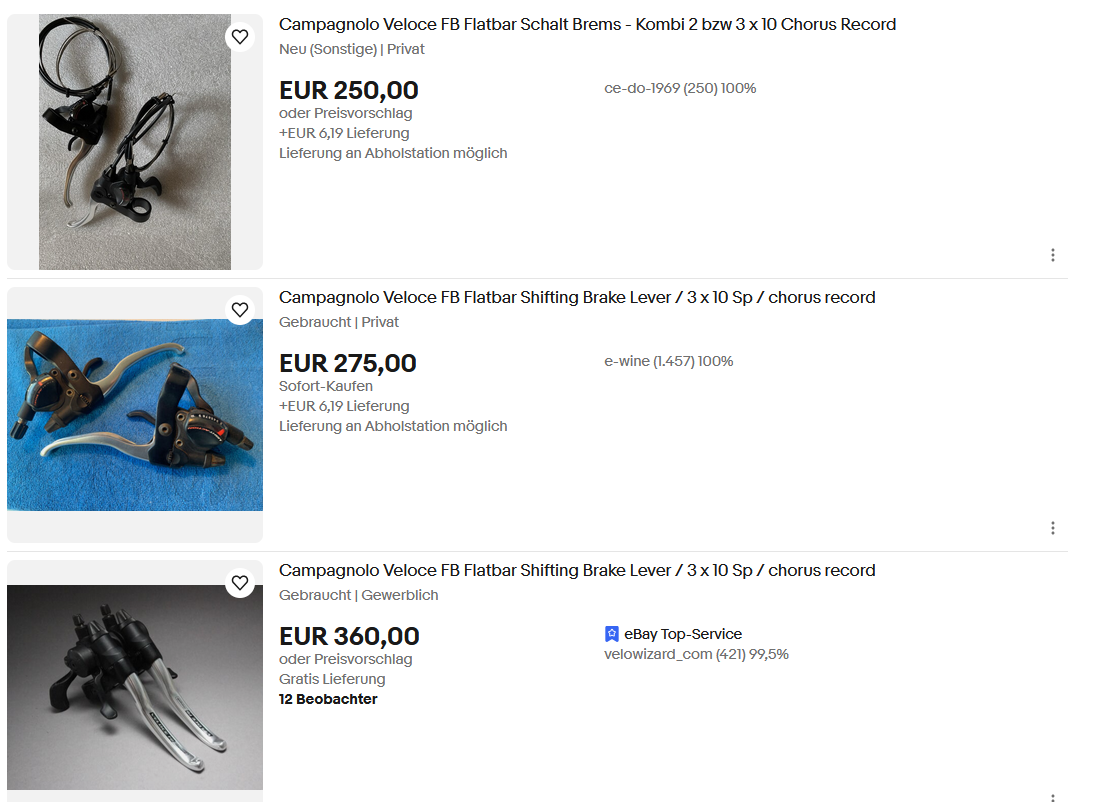This screenshot has height=802, width=1103.
Task: Add the EUR 250,00 listing to watchlist
Action: click(240, 38)
